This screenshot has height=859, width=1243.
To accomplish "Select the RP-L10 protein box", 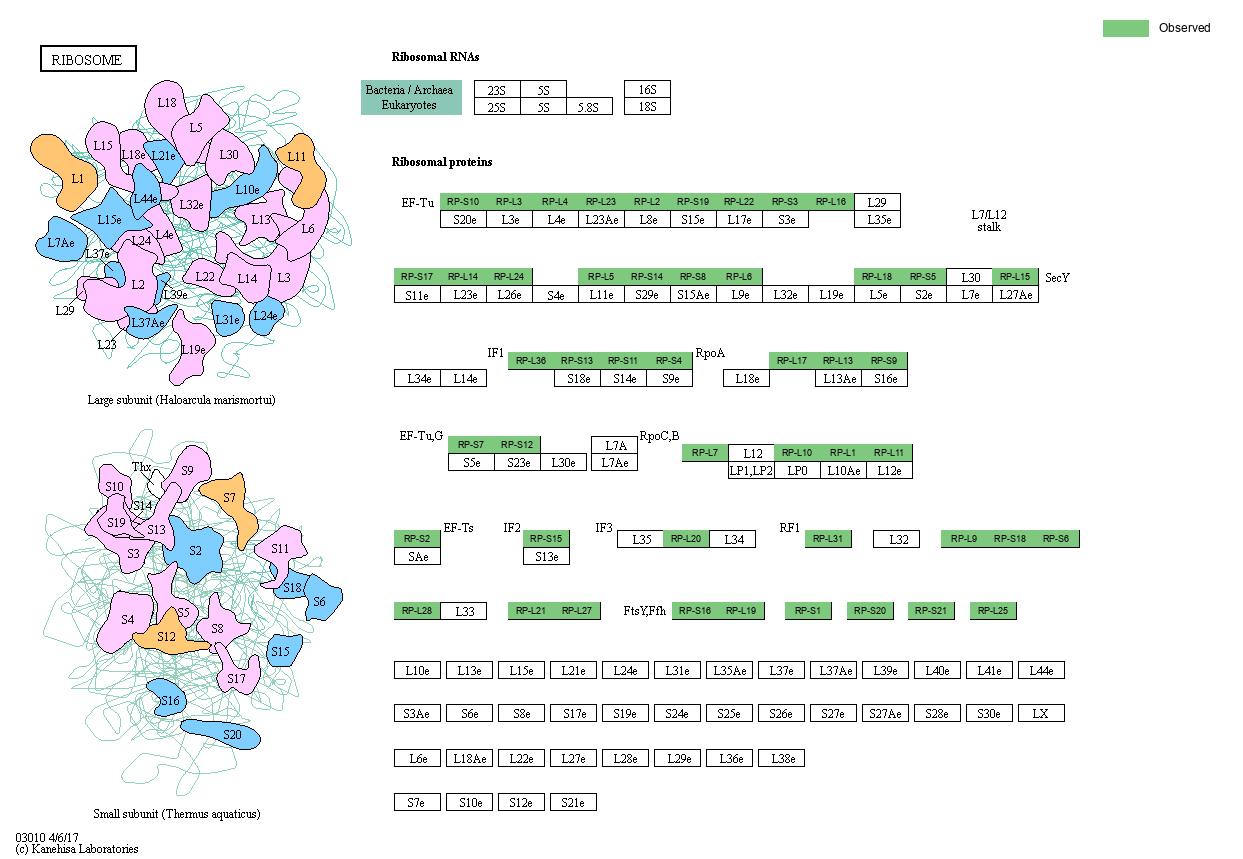I will click(x=797, y=454).
